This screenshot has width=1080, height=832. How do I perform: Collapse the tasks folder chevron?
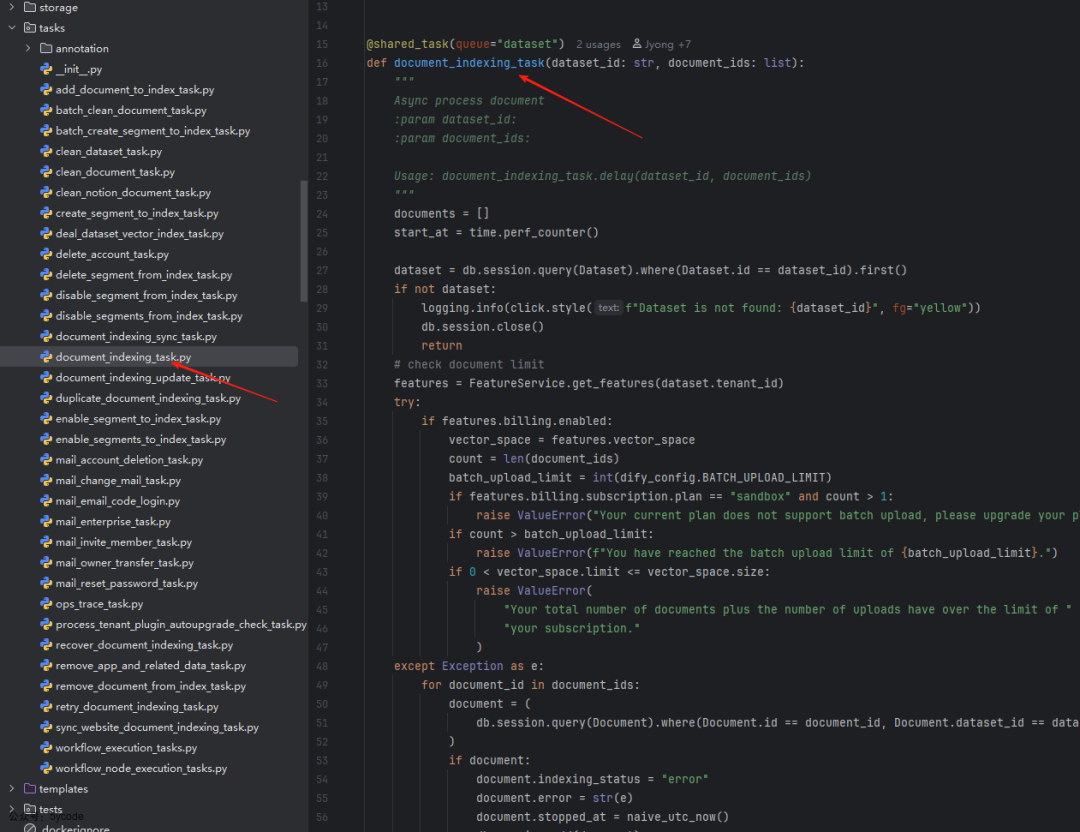click(x=12, y=28)
